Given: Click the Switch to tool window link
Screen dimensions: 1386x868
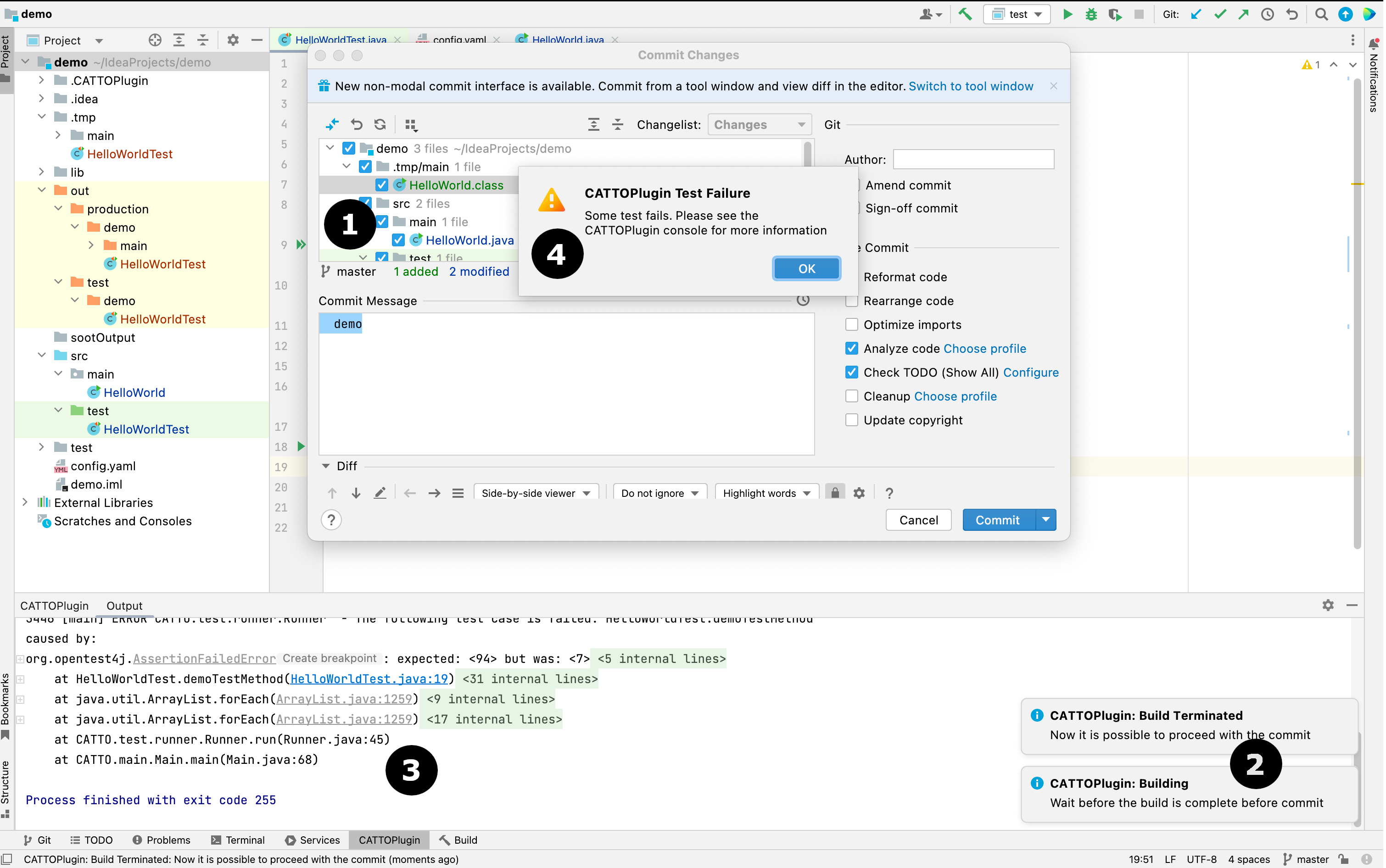Looking at the screenshot, I should click(970, 86).
